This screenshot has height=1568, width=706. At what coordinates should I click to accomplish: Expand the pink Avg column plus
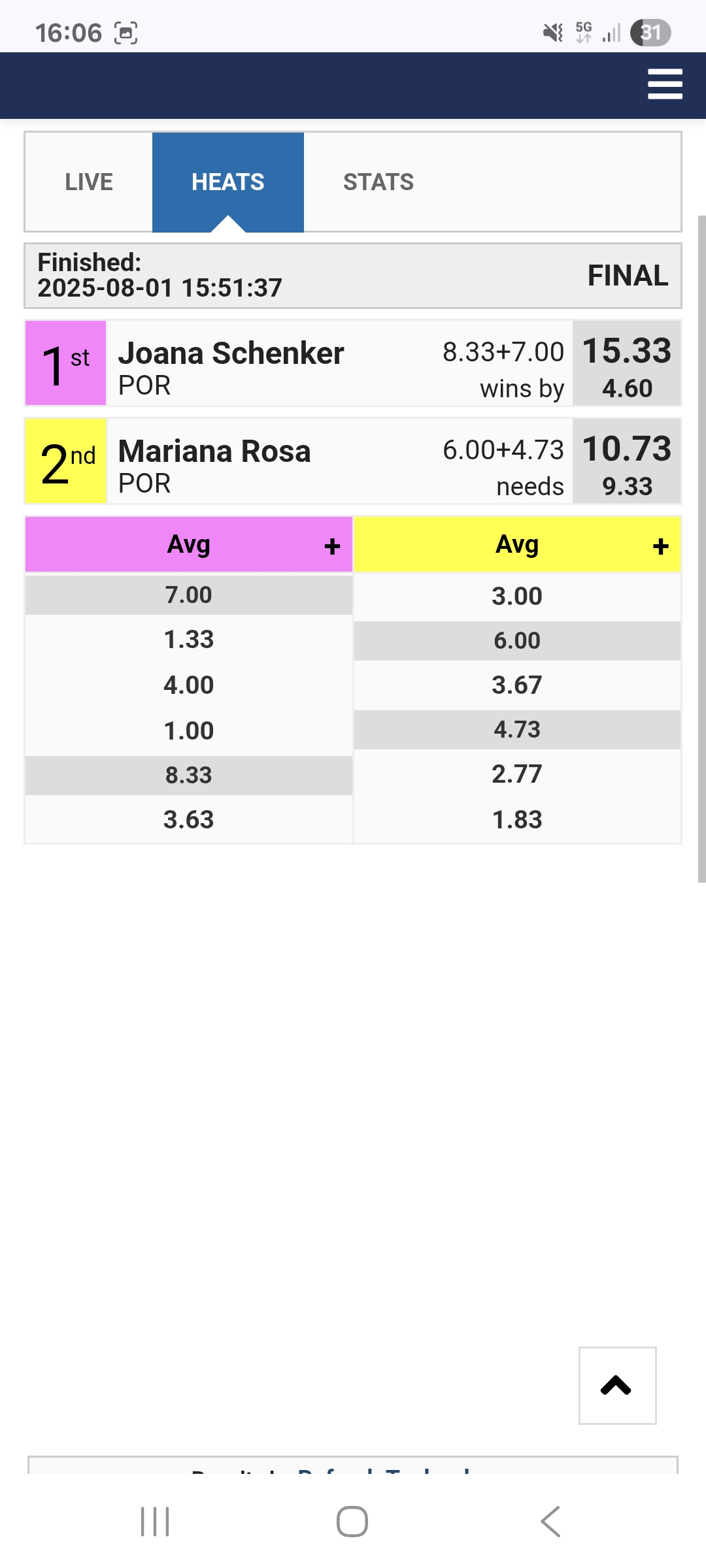point(332,546)
